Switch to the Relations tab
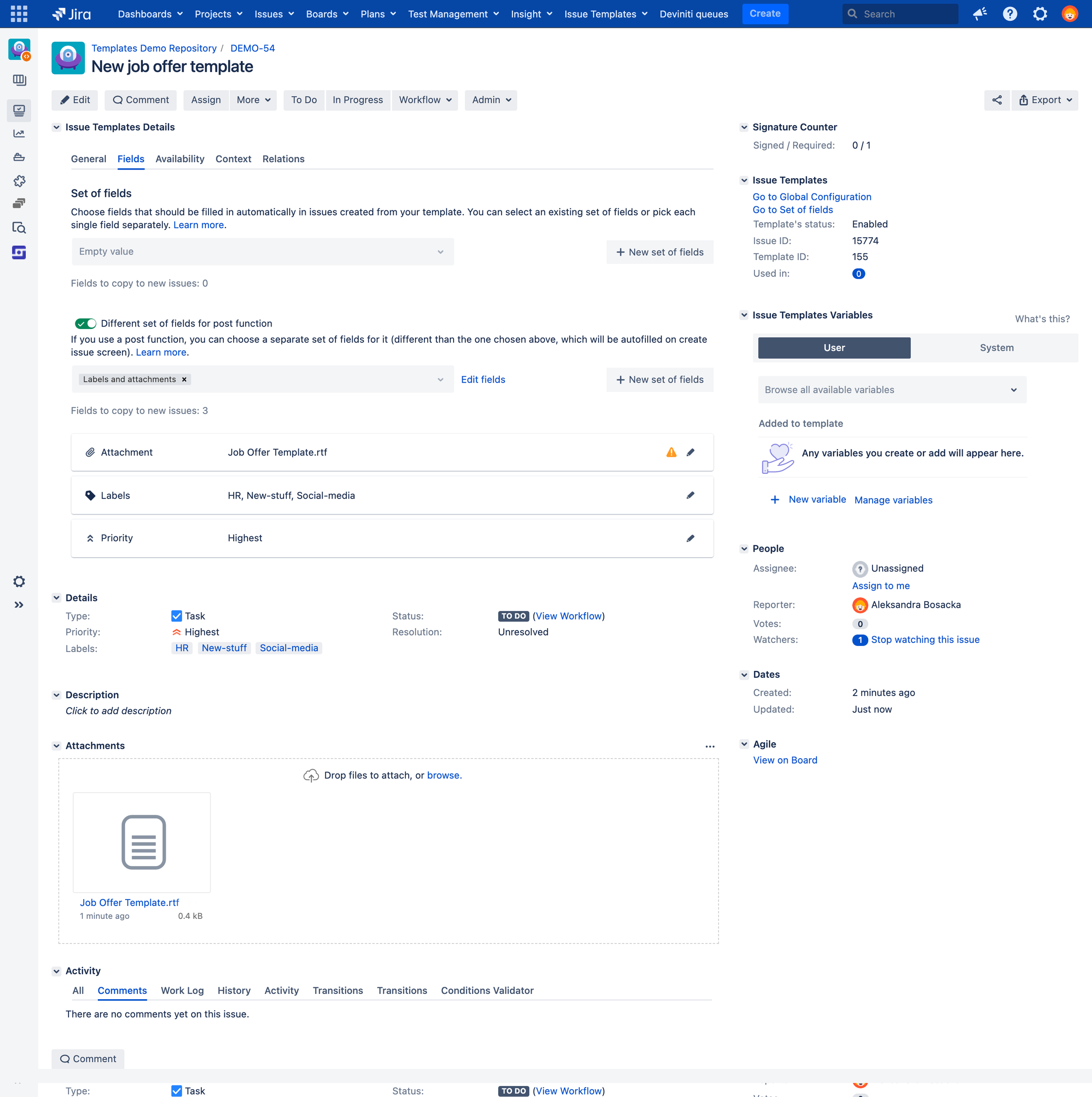Viewport: 1092px width, 1097px height. pos(283,159)
